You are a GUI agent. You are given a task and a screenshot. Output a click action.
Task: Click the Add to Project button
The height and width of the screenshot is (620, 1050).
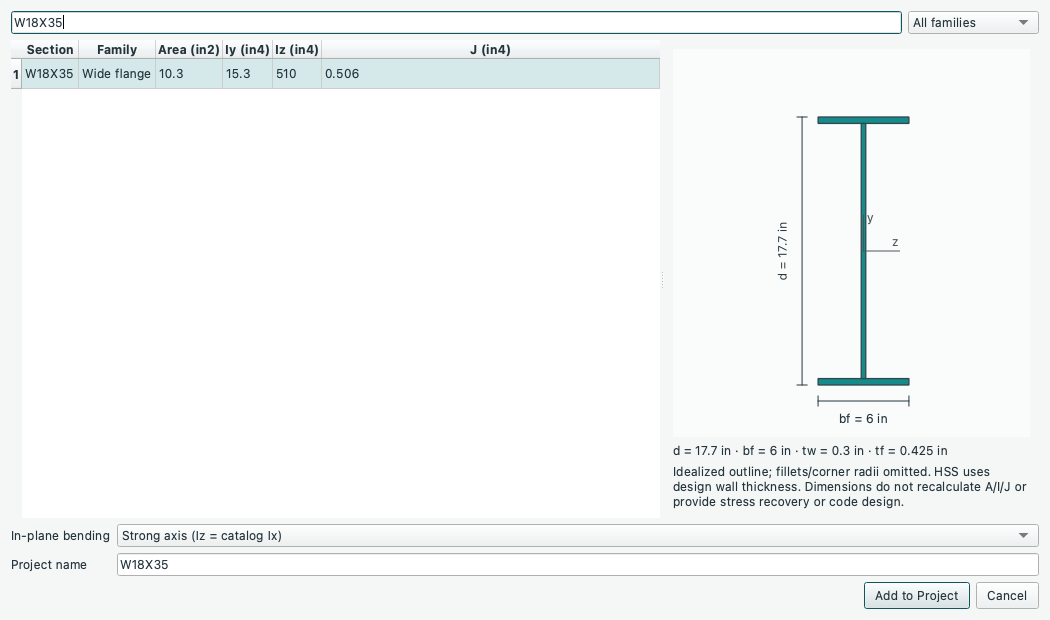pos(917,595)
